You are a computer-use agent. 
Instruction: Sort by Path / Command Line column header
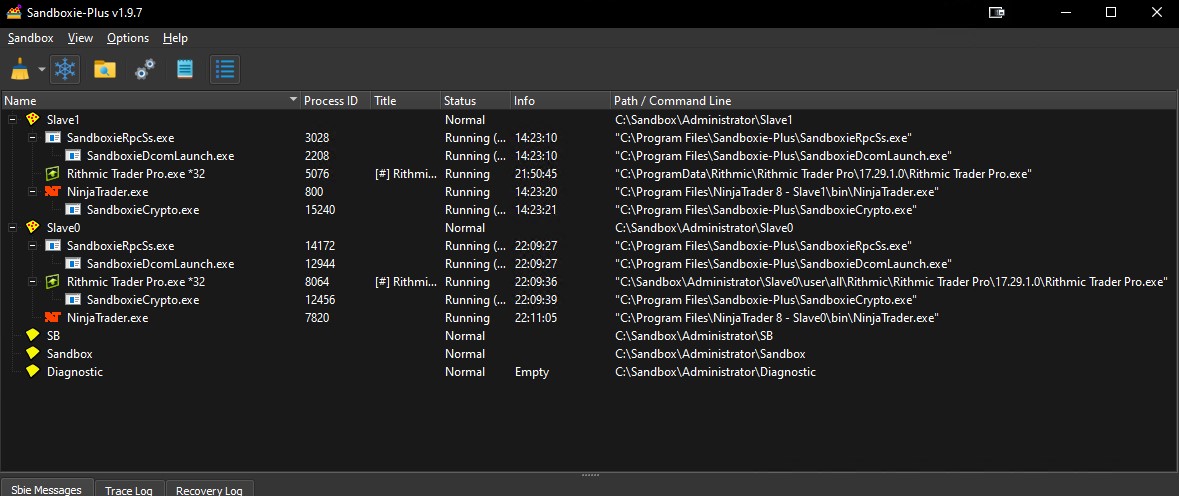coord(893,101)
